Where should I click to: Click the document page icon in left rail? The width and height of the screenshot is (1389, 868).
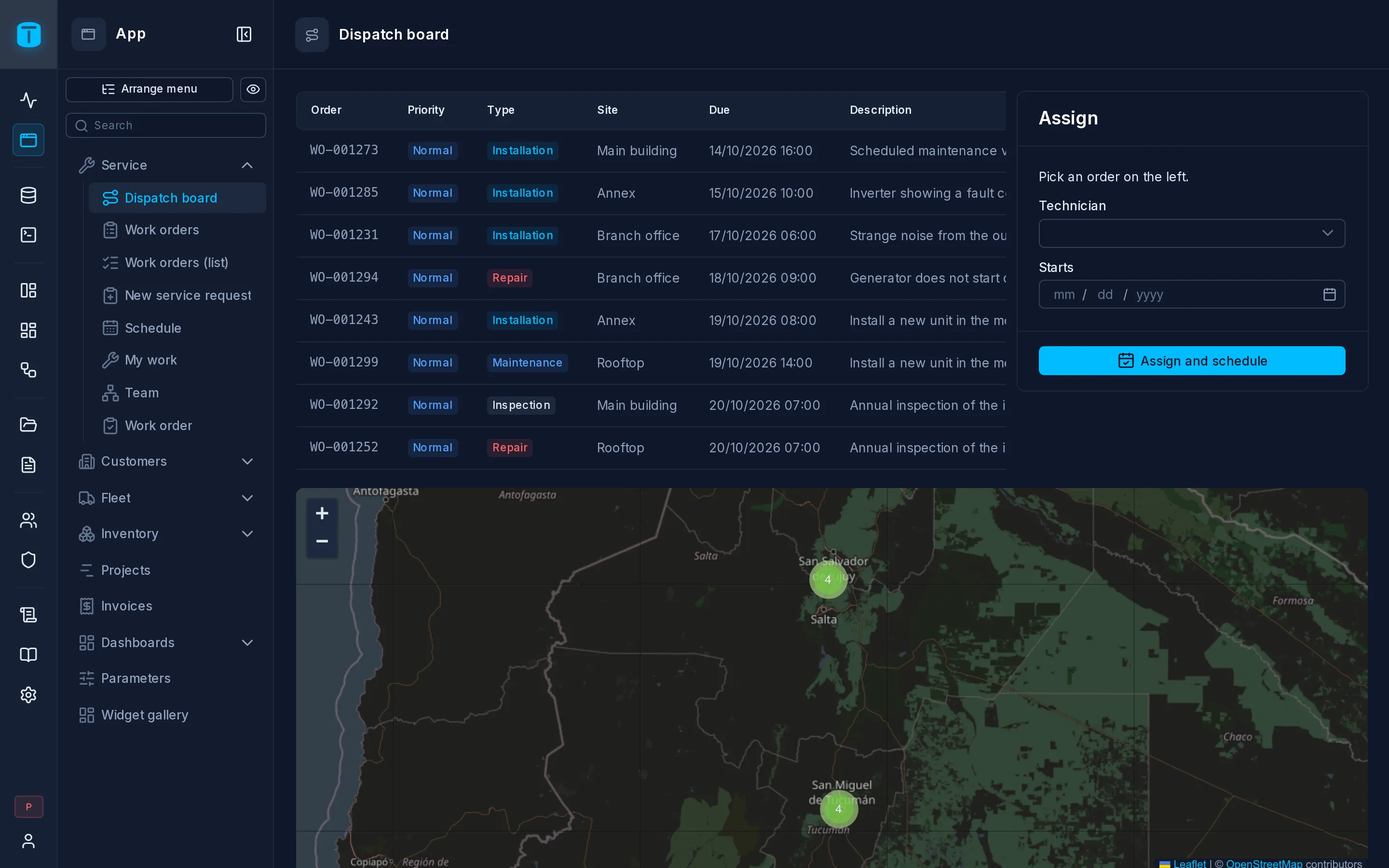tap(28, 464)
